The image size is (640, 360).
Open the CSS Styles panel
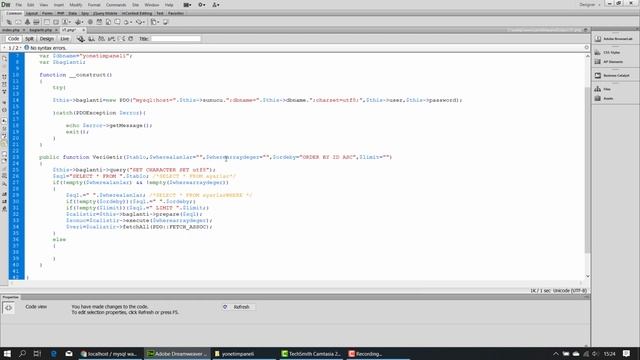pos(608,52)
